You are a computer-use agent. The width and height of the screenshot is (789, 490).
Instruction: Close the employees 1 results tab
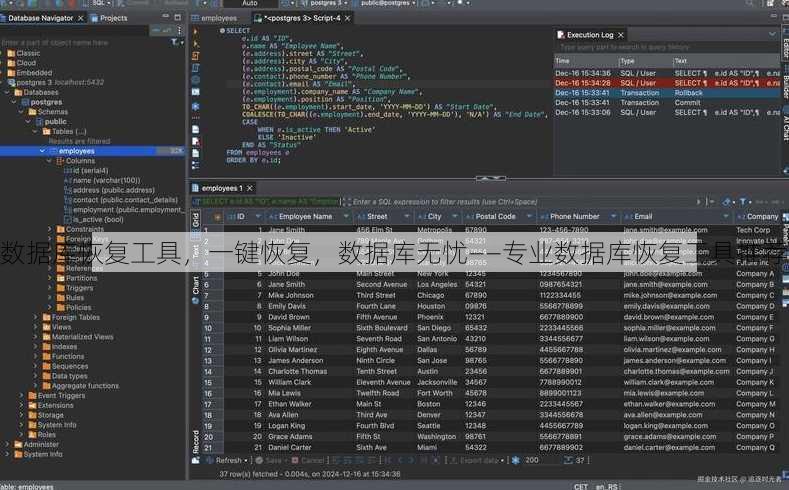click(250, 188)
